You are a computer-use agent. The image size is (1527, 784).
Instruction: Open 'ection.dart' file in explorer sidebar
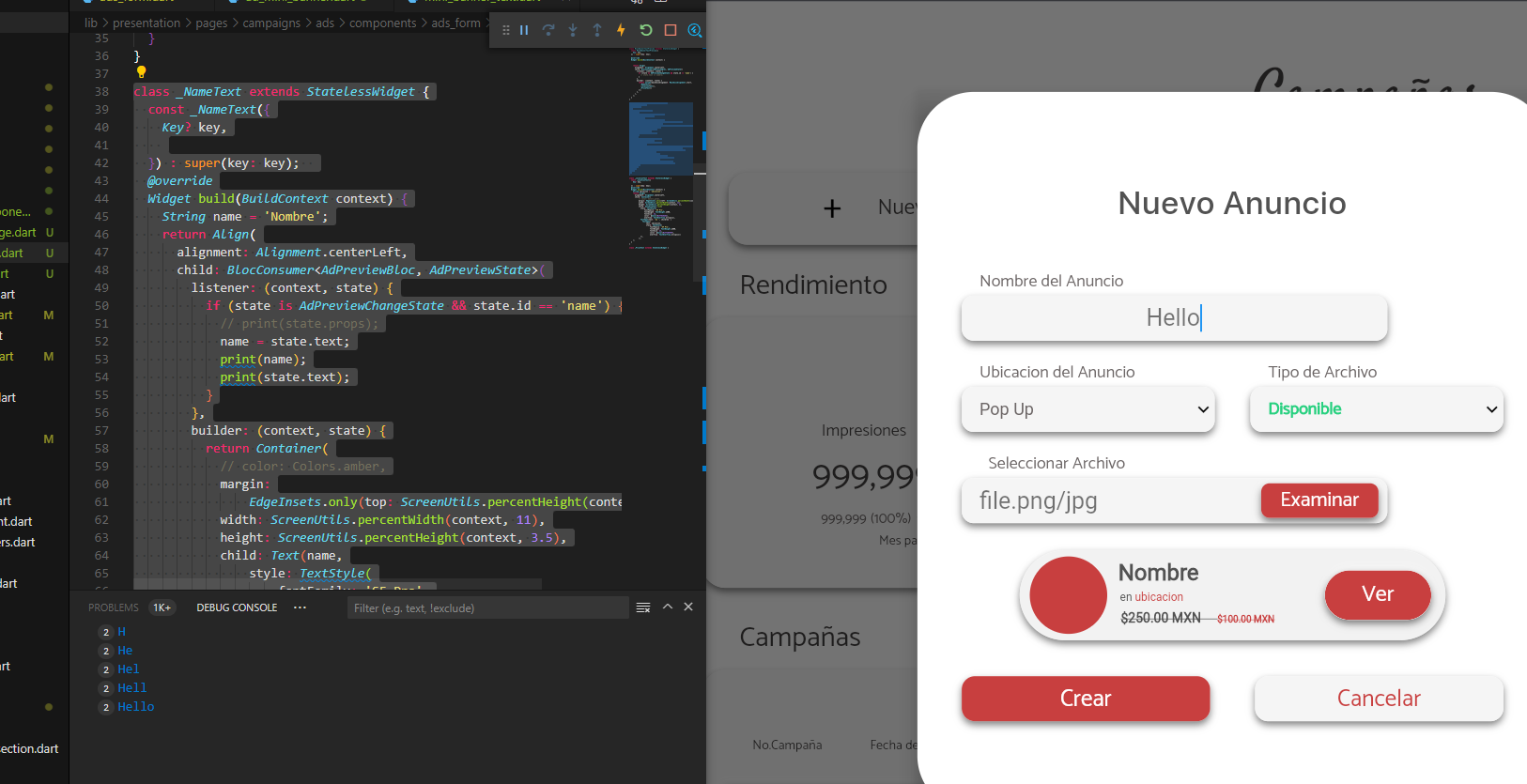tap(29, 748)
